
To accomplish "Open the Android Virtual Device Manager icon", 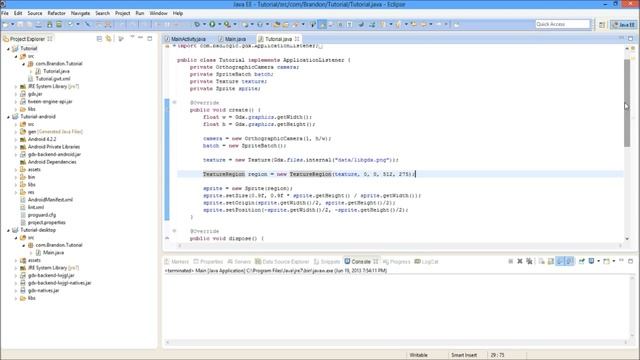I will (x=59, y=24).
